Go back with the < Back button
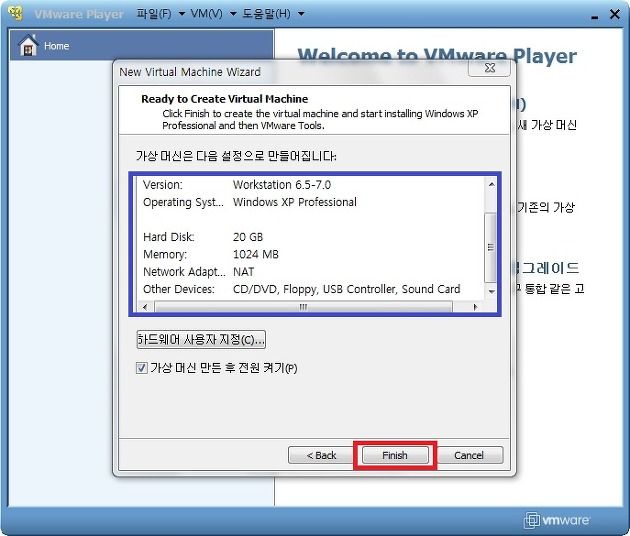The height and width of the screenshot is (536, 630). point(321,455)
